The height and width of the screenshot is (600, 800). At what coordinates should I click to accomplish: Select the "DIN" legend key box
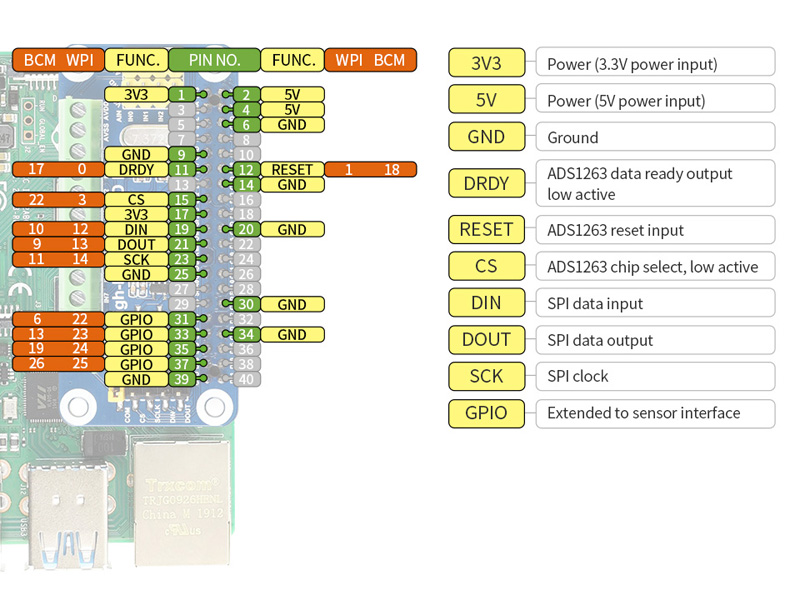coord(487,303)
